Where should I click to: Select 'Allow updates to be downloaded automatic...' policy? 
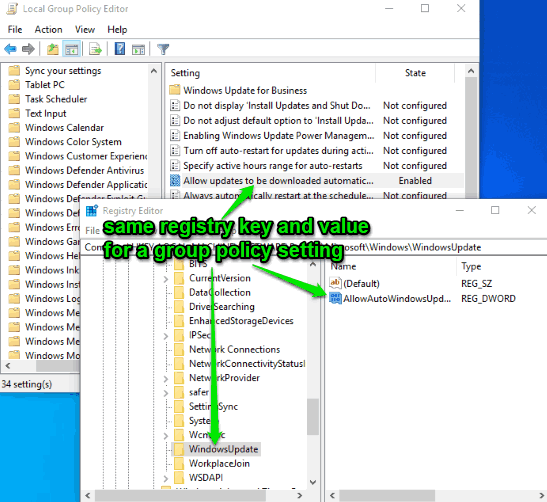point(278,181)
